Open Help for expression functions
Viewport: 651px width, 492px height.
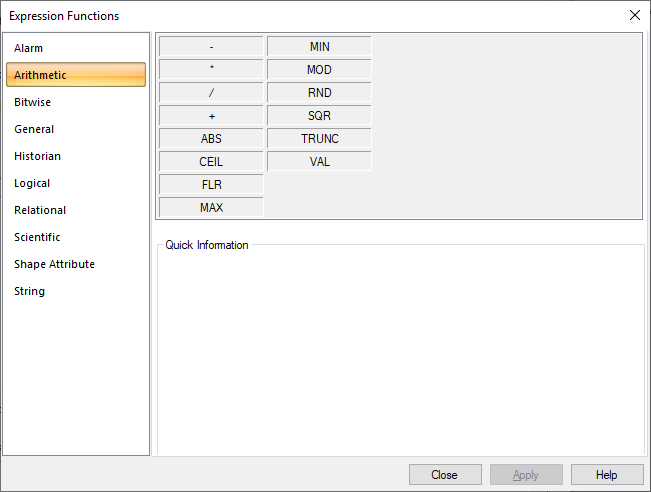click(x=607, y=475)
